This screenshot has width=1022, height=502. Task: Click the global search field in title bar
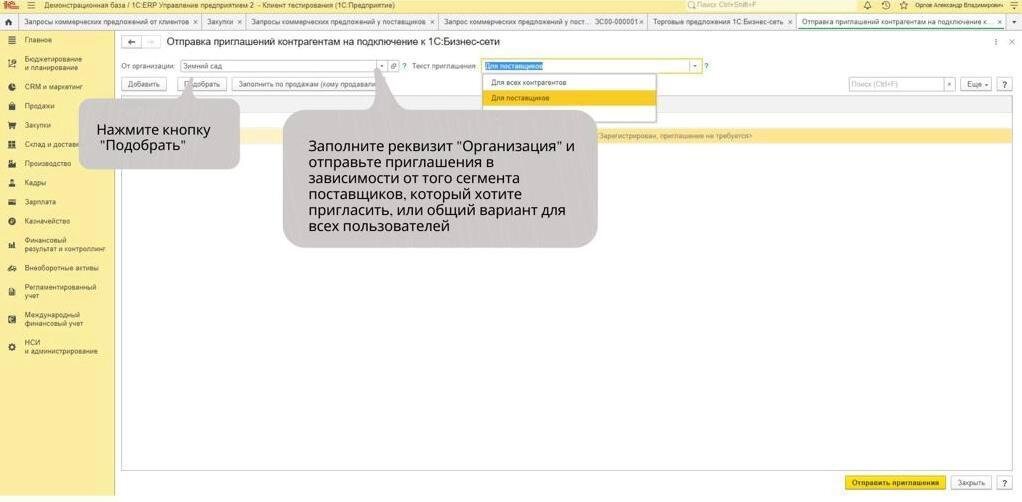pyautogui.click(x=771, y=5)
